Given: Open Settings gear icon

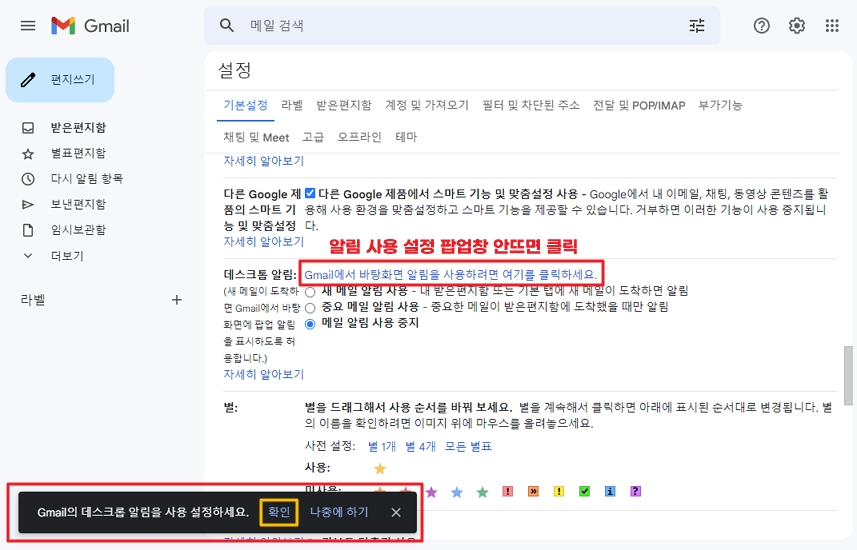Looking at the screenshot, I should click(x=797, y=26).
